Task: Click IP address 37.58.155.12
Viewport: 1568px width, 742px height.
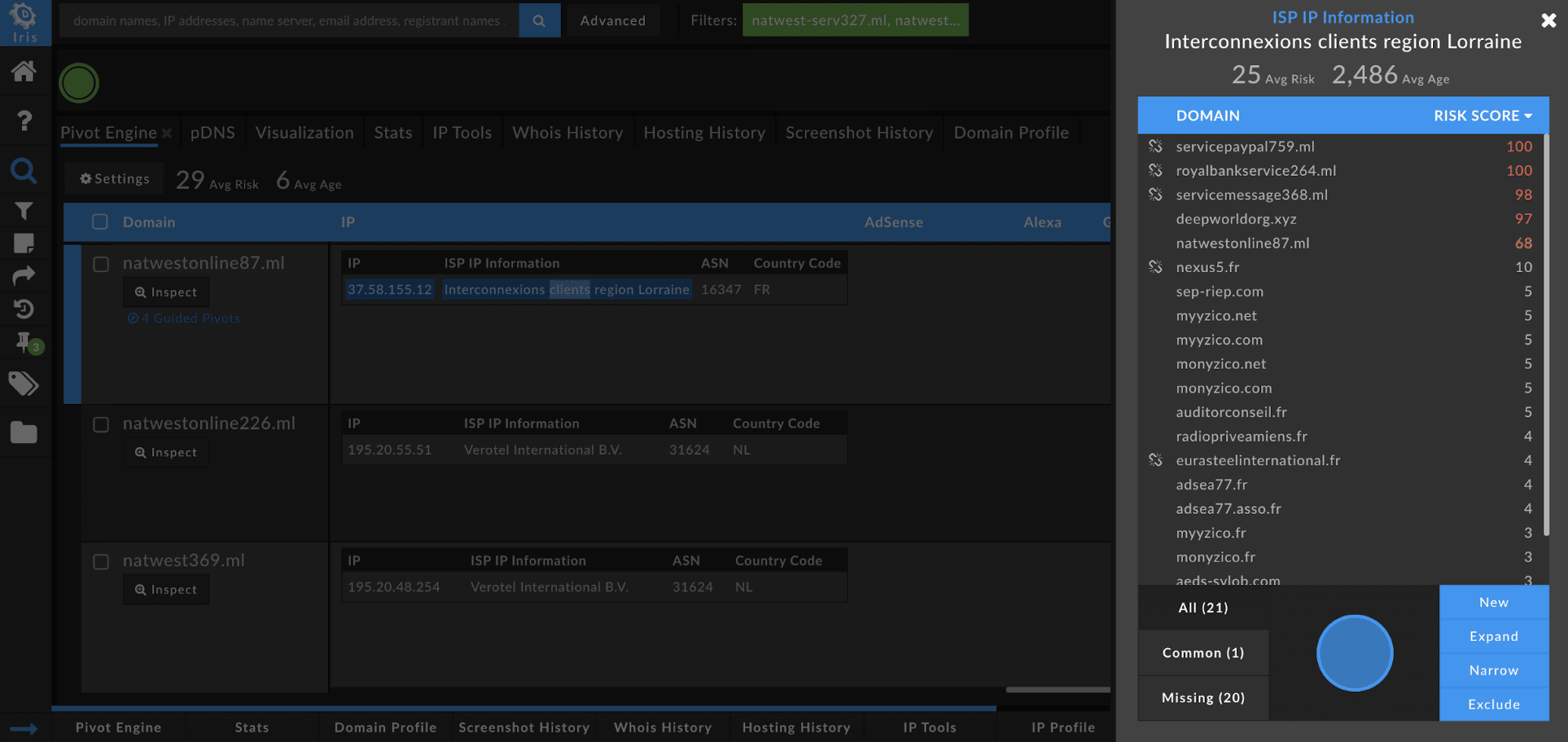Action: click(x=390, y=289)
